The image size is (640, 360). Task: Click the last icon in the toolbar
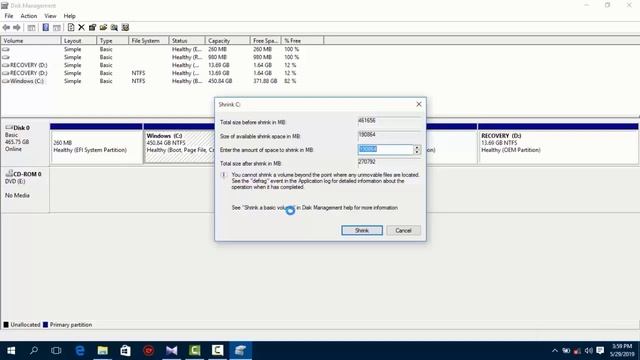125,27
